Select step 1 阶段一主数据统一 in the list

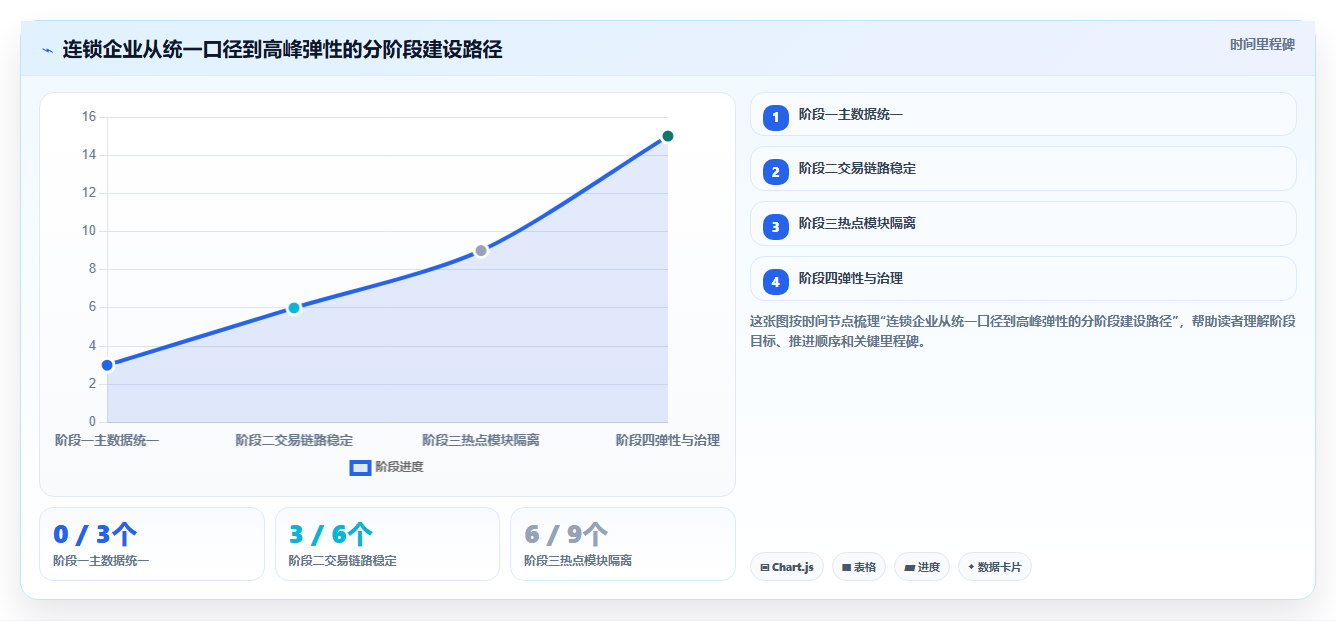1023,114
